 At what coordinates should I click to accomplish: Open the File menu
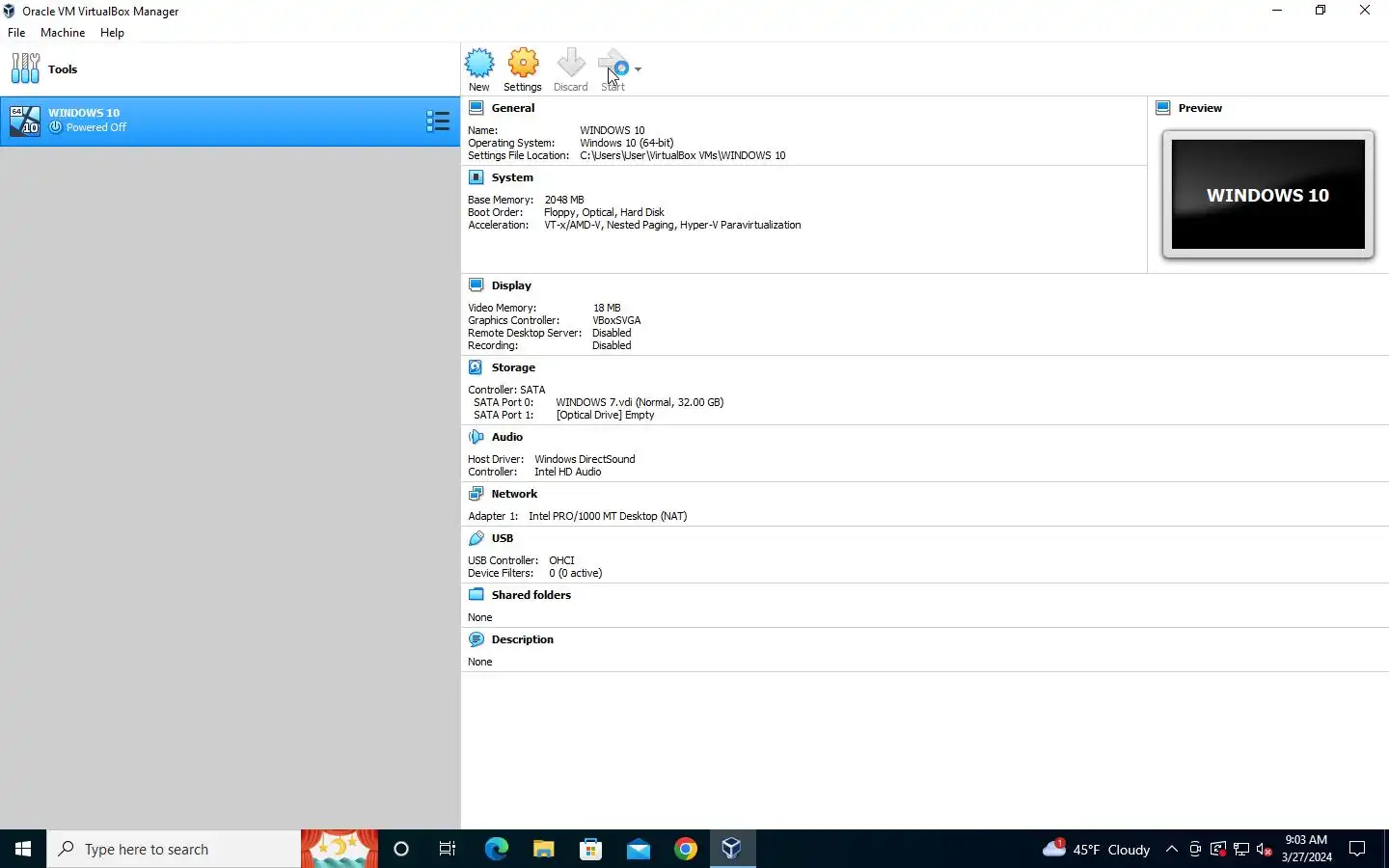click(16, 32)
